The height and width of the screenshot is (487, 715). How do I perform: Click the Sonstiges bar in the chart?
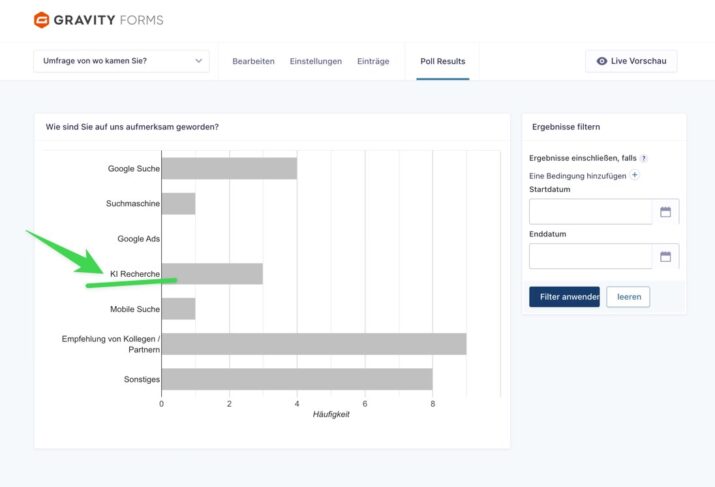pyautogui.click(x=297, y=379)
